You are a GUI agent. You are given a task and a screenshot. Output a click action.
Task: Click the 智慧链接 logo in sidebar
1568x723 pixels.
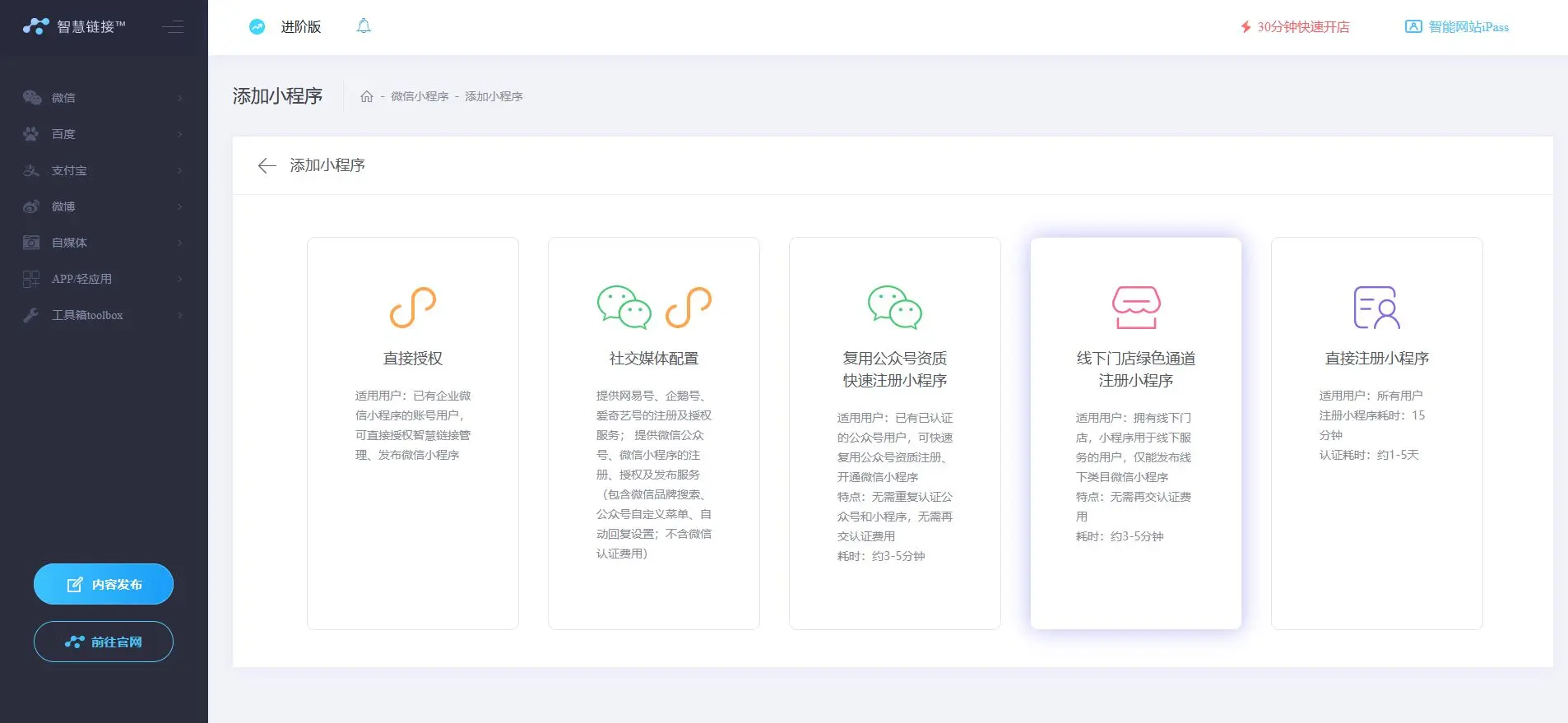(74, 26)
